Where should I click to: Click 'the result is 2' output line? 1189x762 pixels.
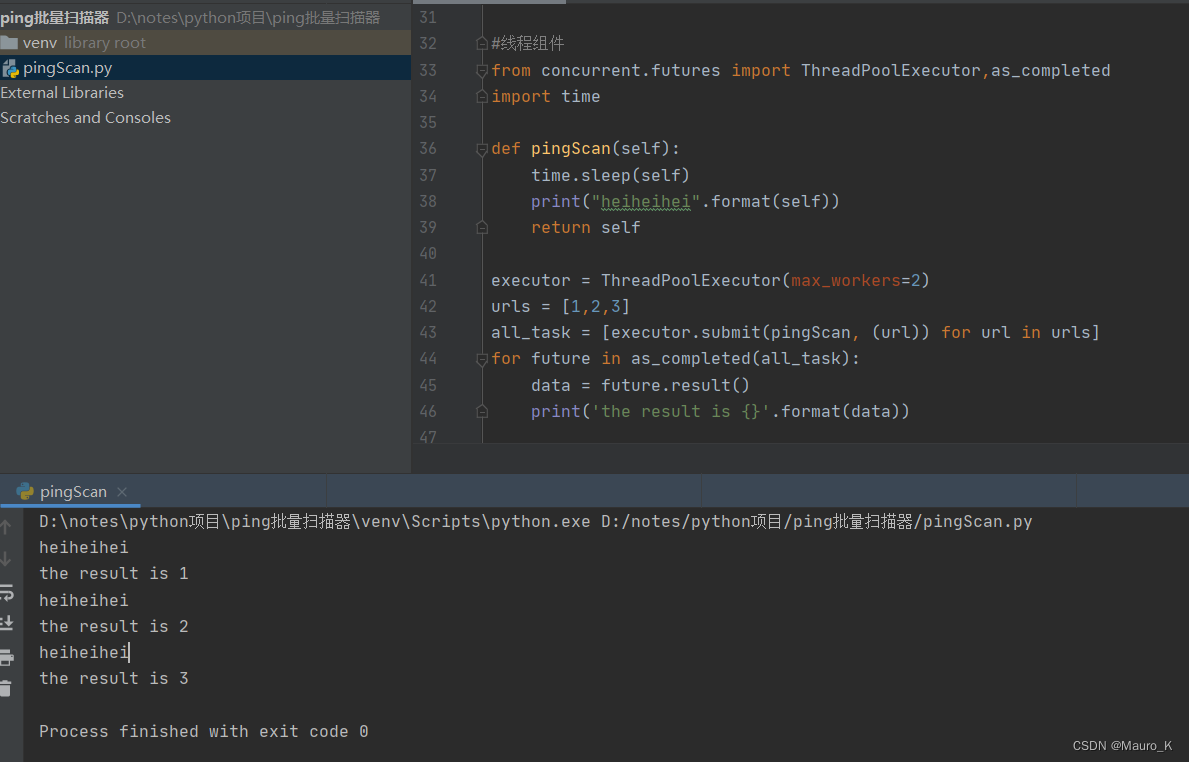coord(114,626)
